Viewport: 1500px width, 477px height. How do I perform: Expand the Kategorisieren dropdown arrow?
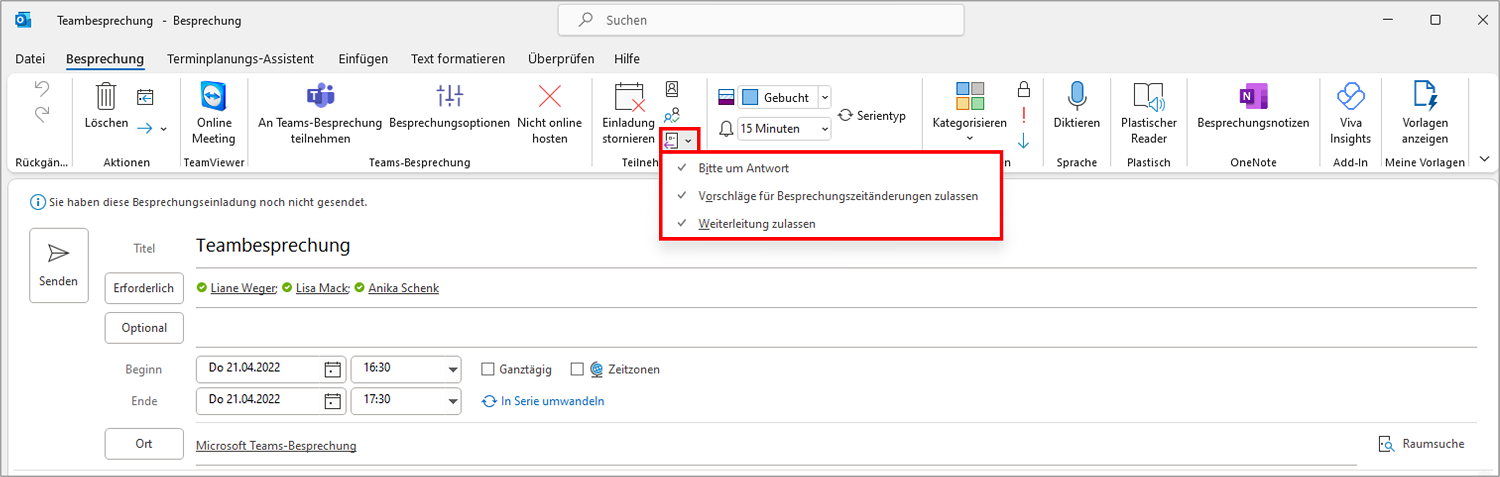(x=969, y=138)
